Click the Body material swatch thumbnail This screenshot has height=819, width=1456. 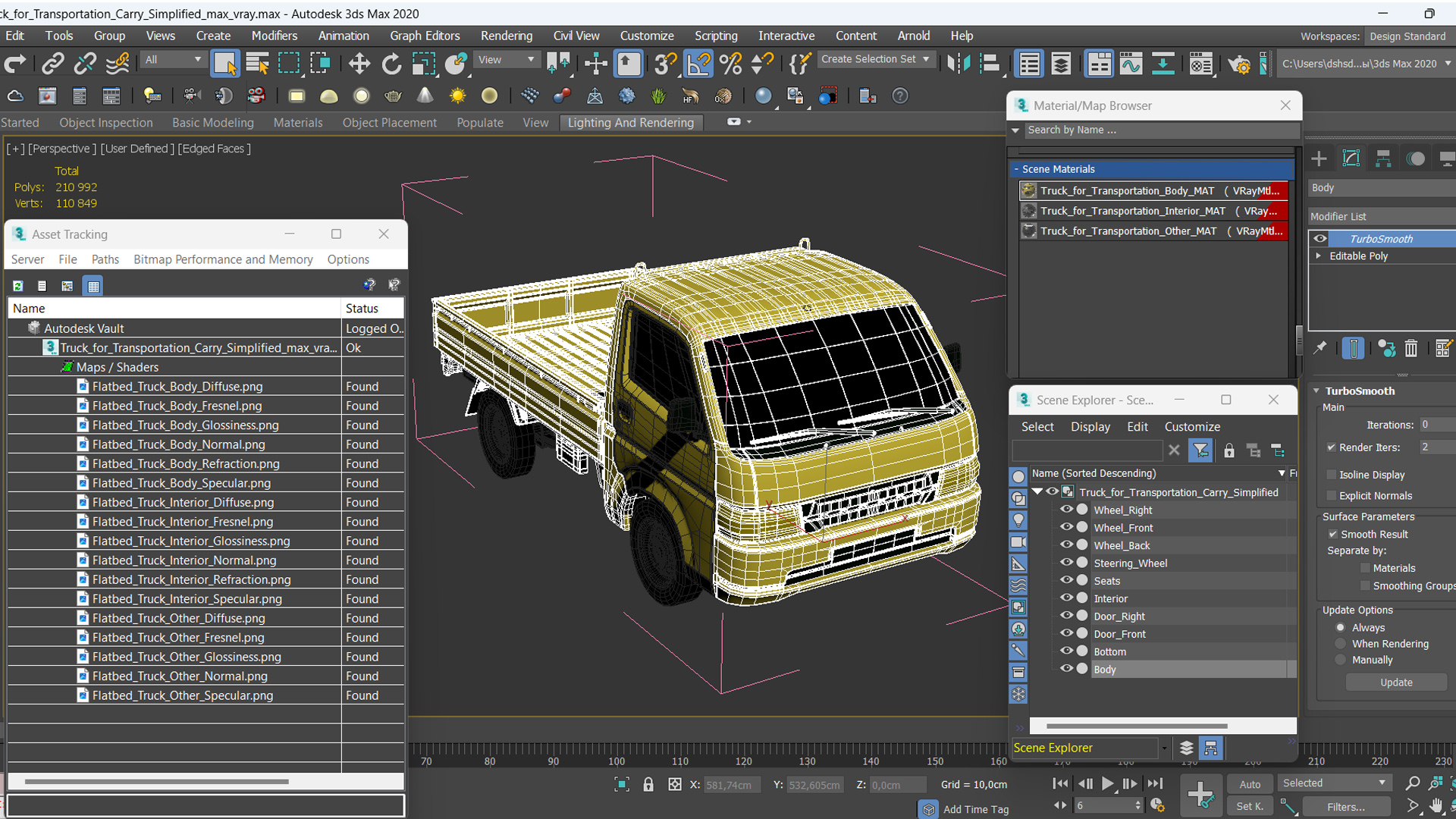(1029, 191)
